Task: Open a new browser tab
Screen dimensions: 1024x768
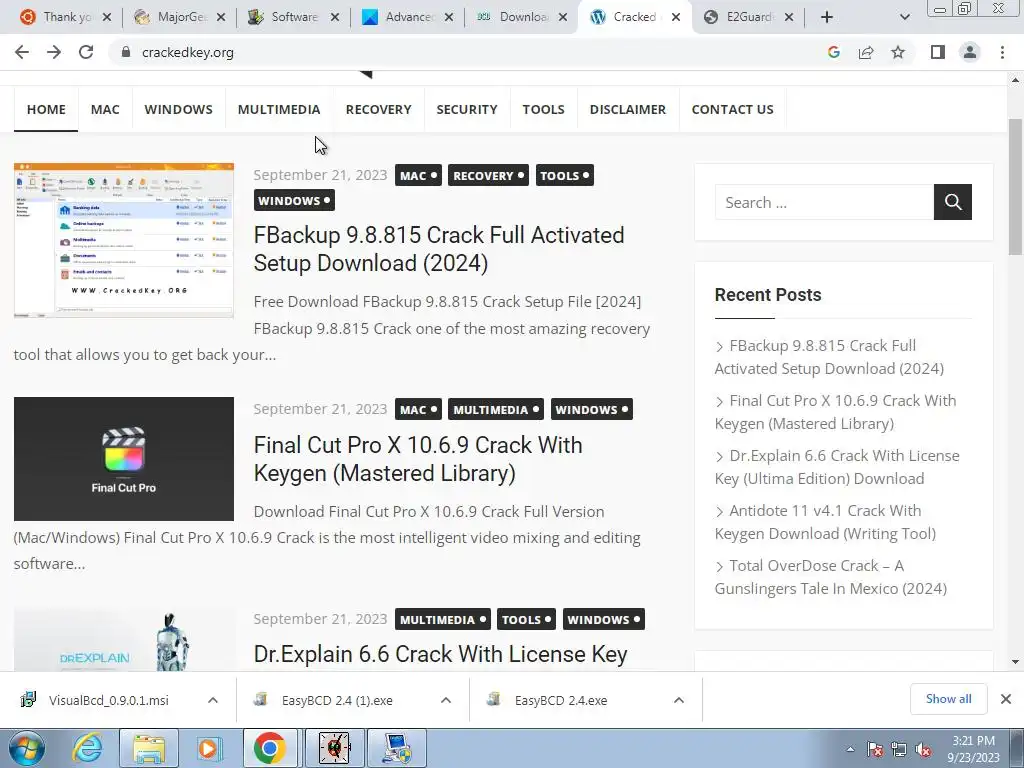Action: point(827,18)
